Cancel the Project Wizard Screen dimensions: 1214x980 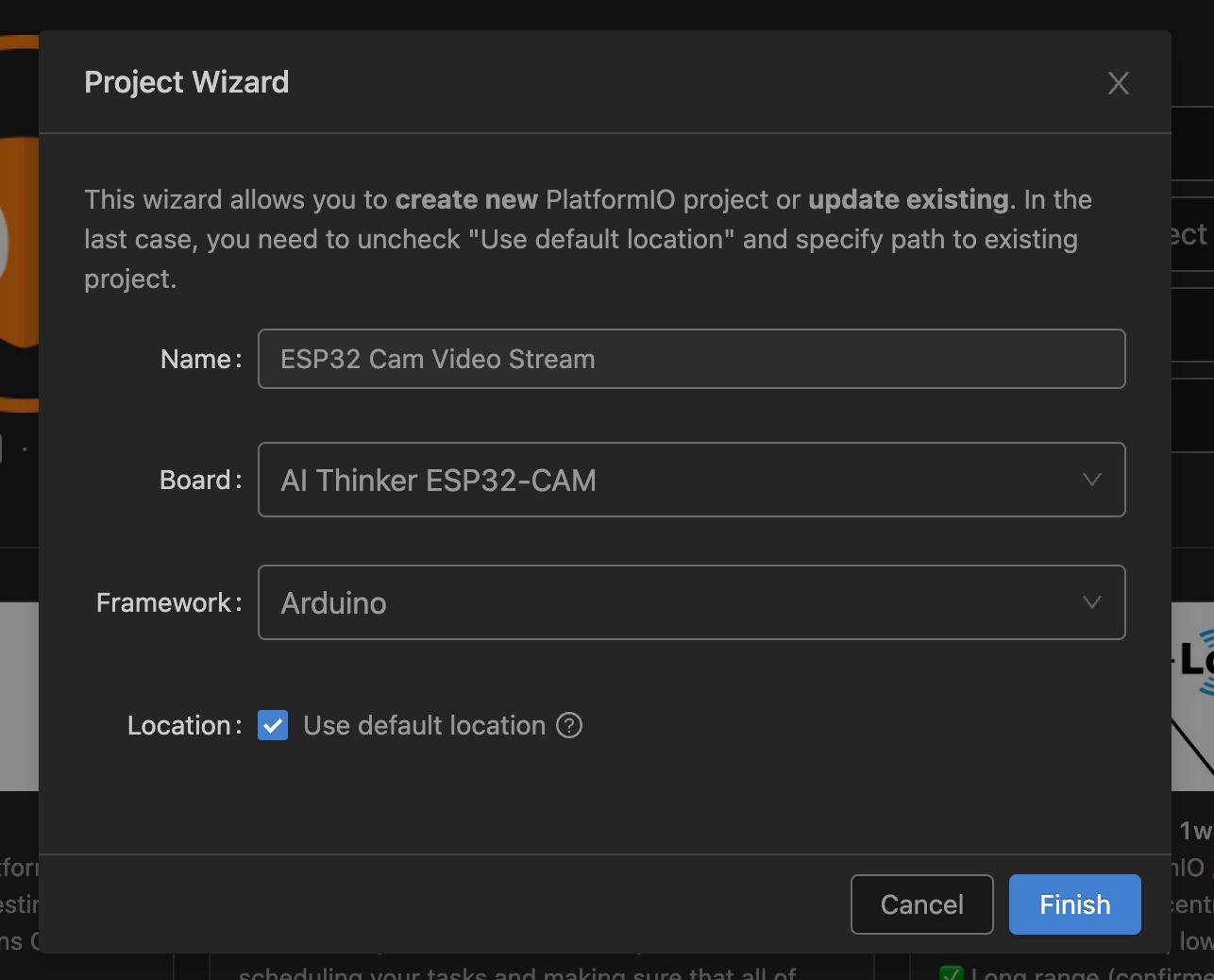922,904
